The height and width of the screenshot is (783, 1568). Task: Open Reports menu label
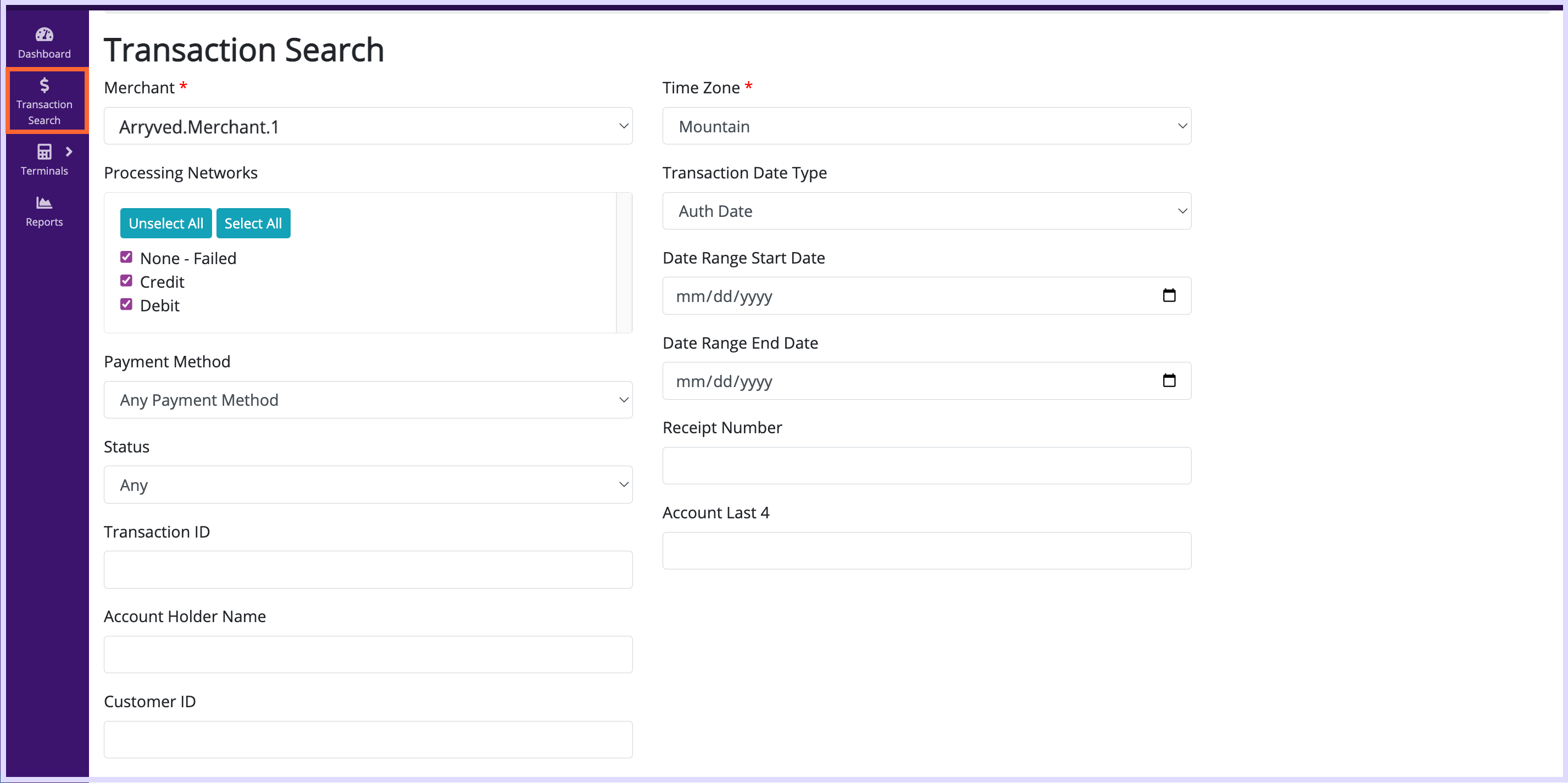click(x=44, y=222)
